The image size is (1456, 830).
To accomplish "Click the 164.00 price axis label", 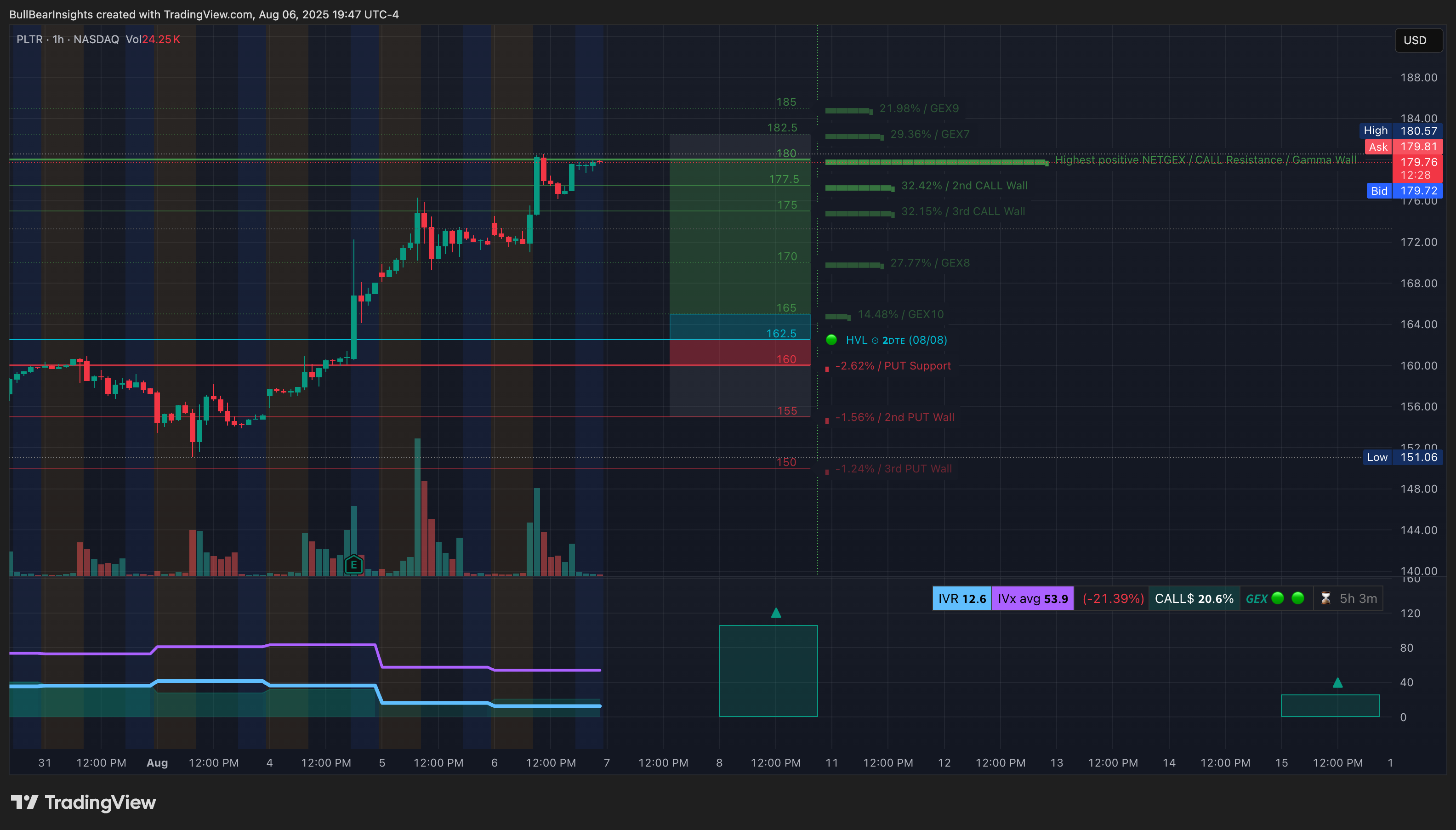I will (x=1419, y=324).
